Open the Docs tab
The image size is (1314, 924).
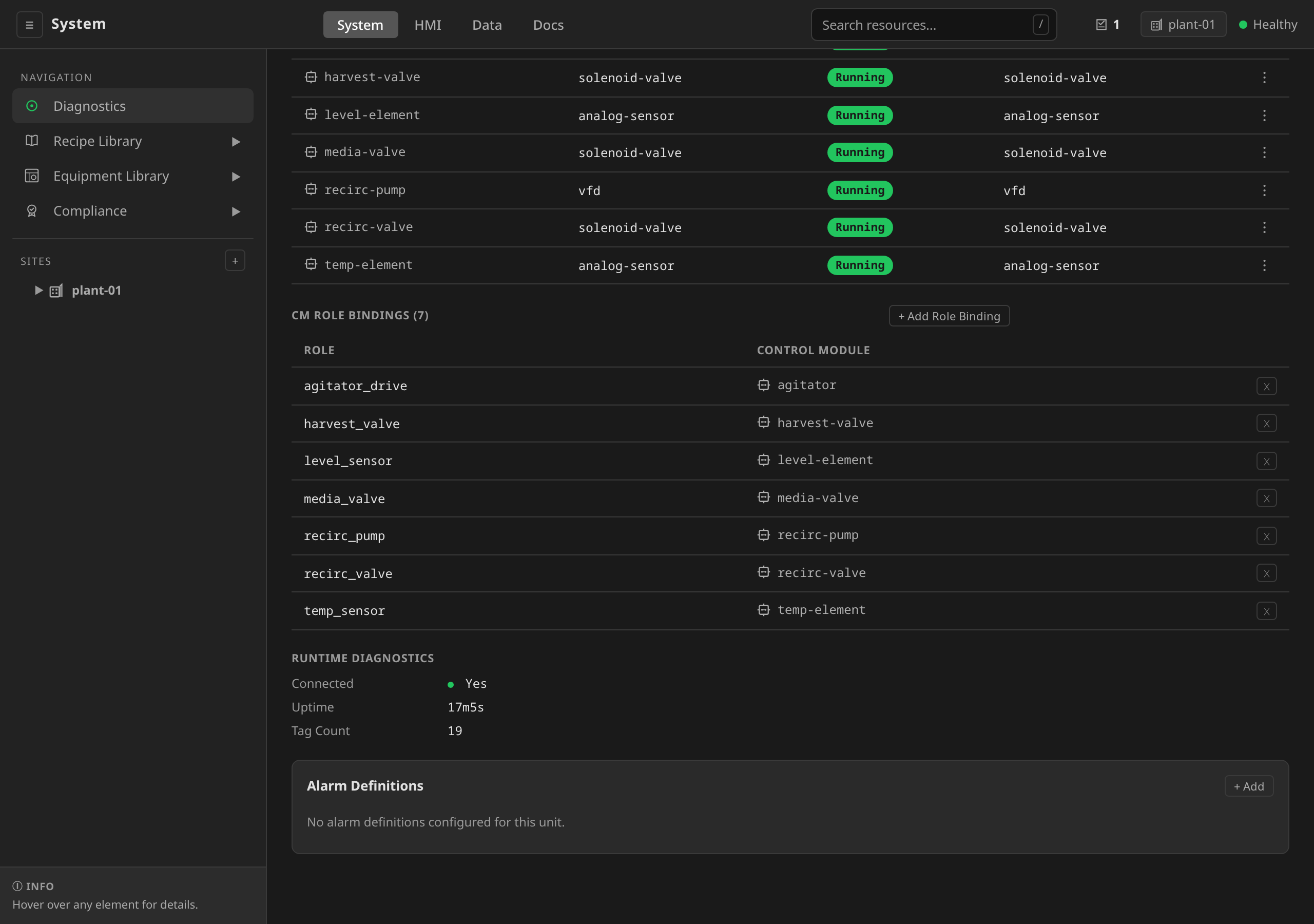click(548, 25)
